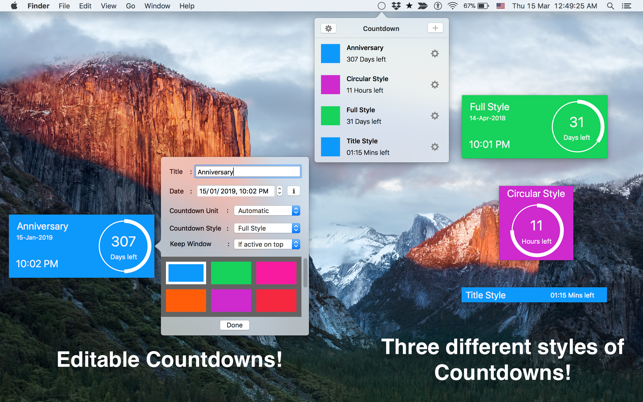Open the Countdown Style dropdown set to Full Style

click(267, 228)
